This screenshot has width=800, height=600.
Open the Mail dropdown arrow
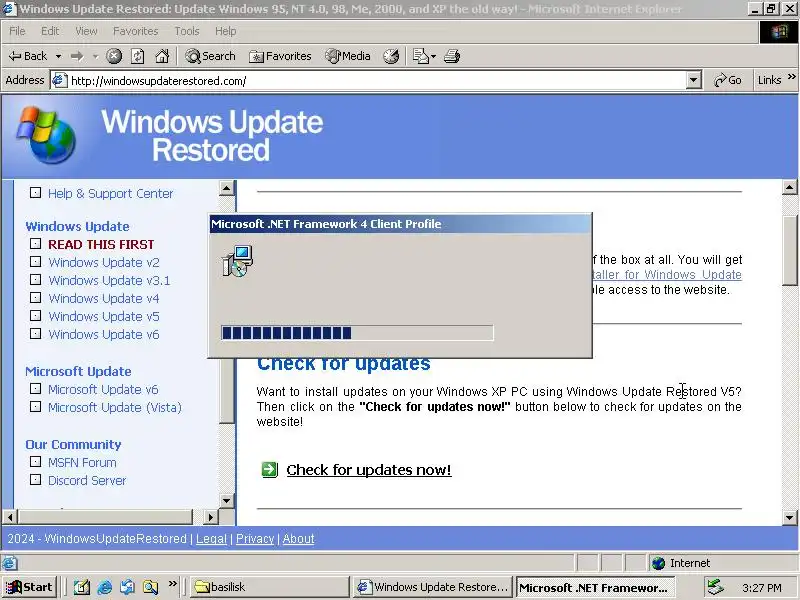coord(434,56)
